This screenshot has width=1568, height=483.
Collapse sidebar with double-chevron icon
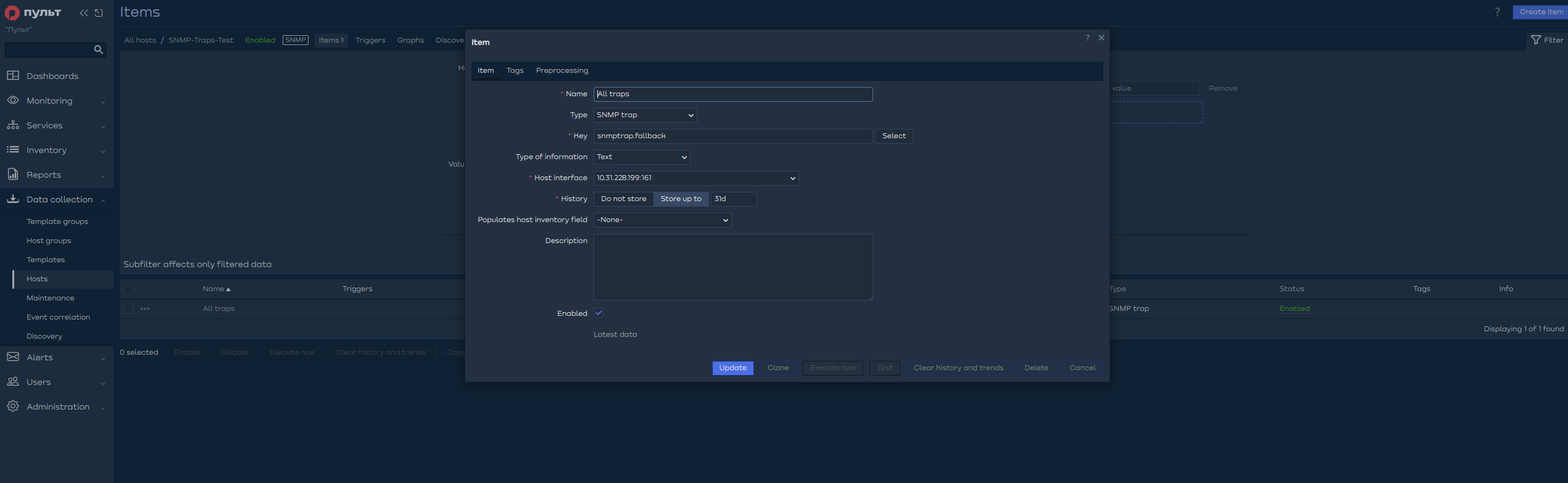[84, 13]
